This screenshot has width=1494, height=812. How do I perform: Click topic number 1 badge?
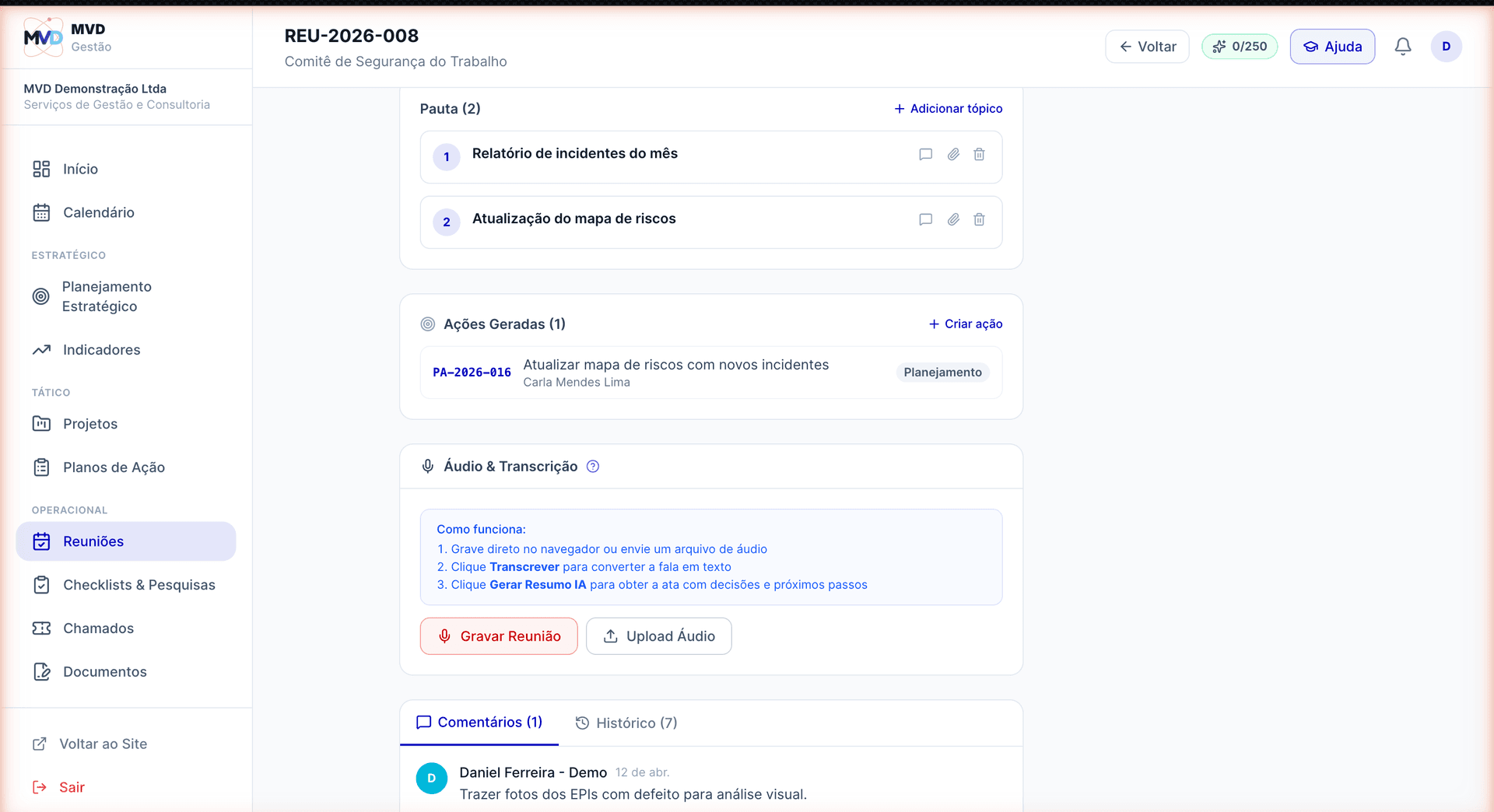pos(447,157)
